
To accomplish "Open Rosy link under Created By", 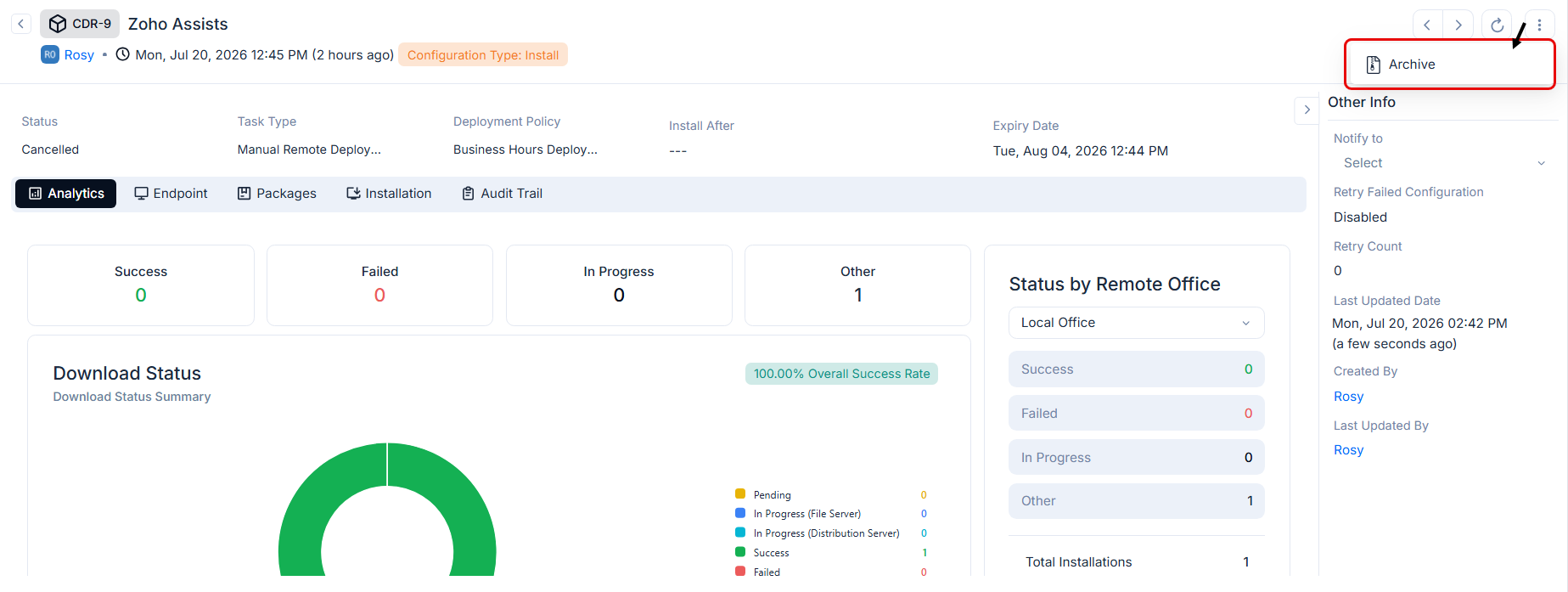I will [x=1348, y=397].
